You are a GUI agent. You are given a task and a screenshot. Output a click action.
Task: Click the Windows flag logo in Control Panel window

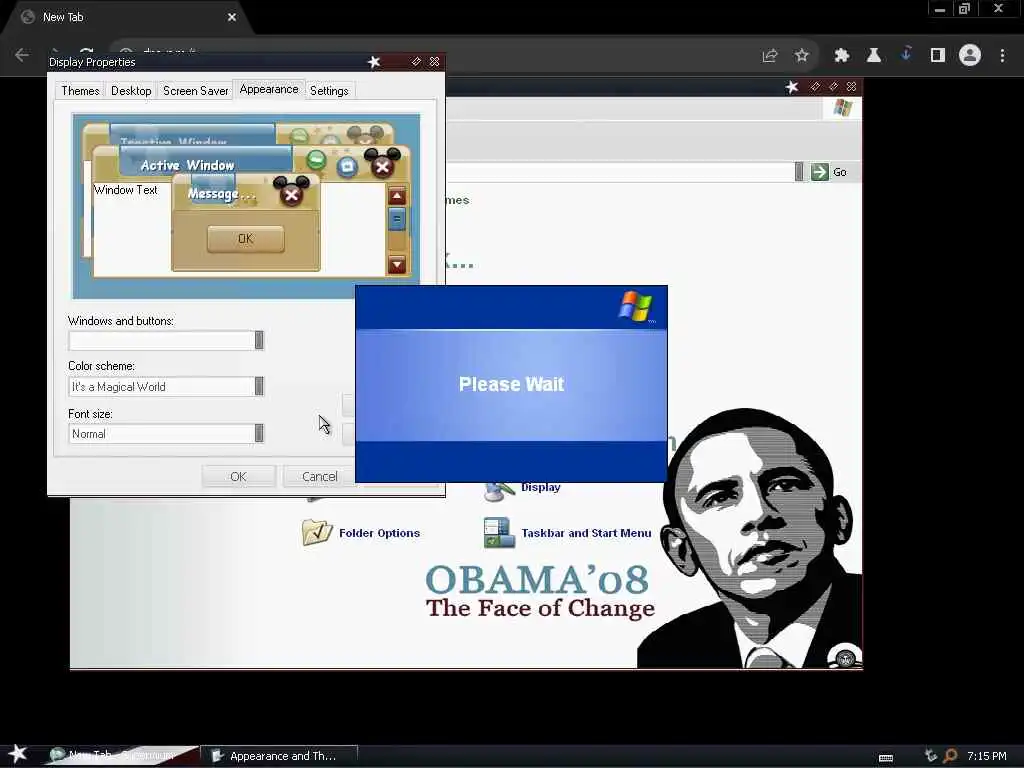coord(842,108)
